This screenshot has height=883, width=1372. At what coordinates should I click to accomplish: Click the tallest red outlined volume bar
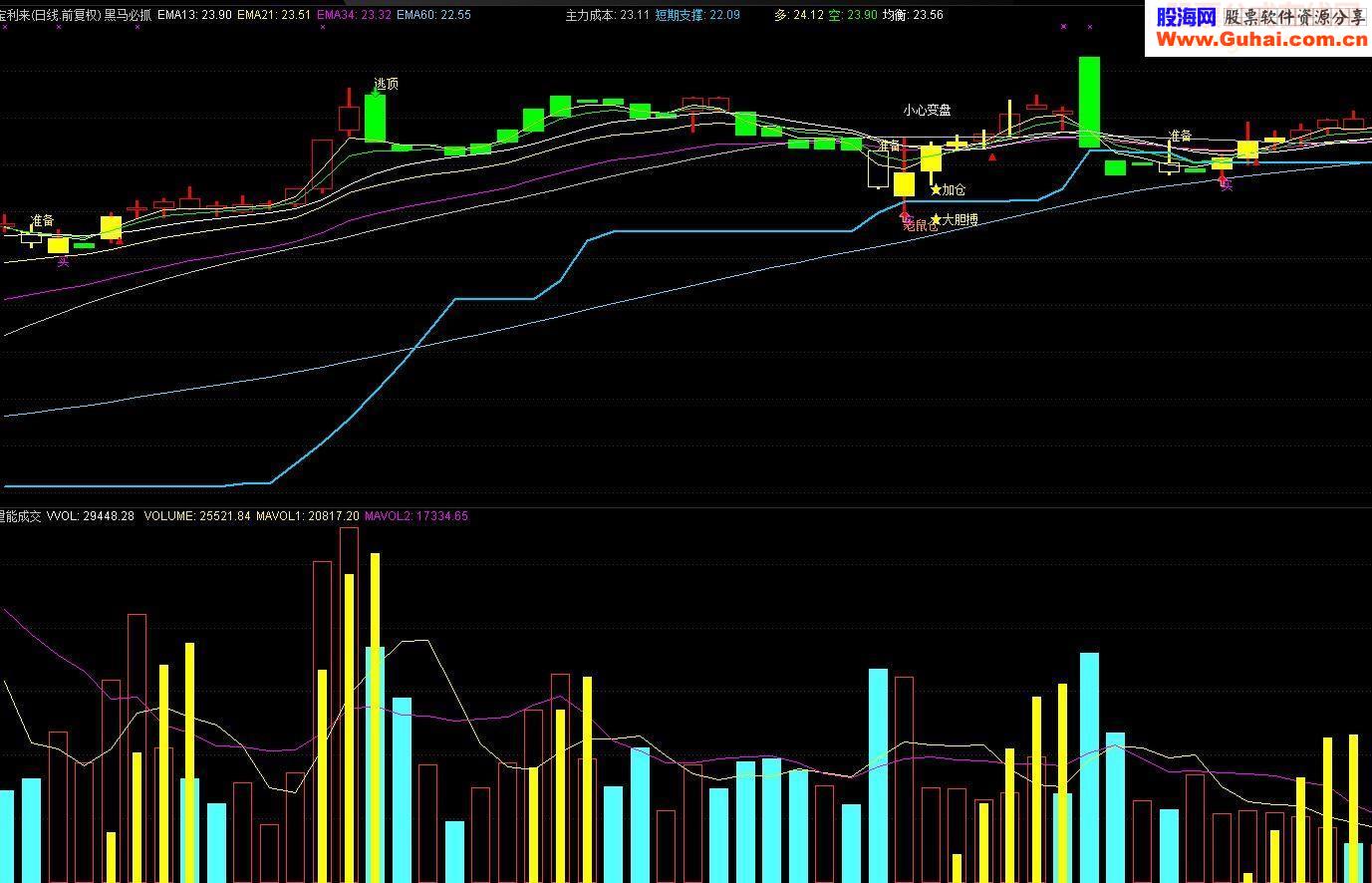click(349, 706)
